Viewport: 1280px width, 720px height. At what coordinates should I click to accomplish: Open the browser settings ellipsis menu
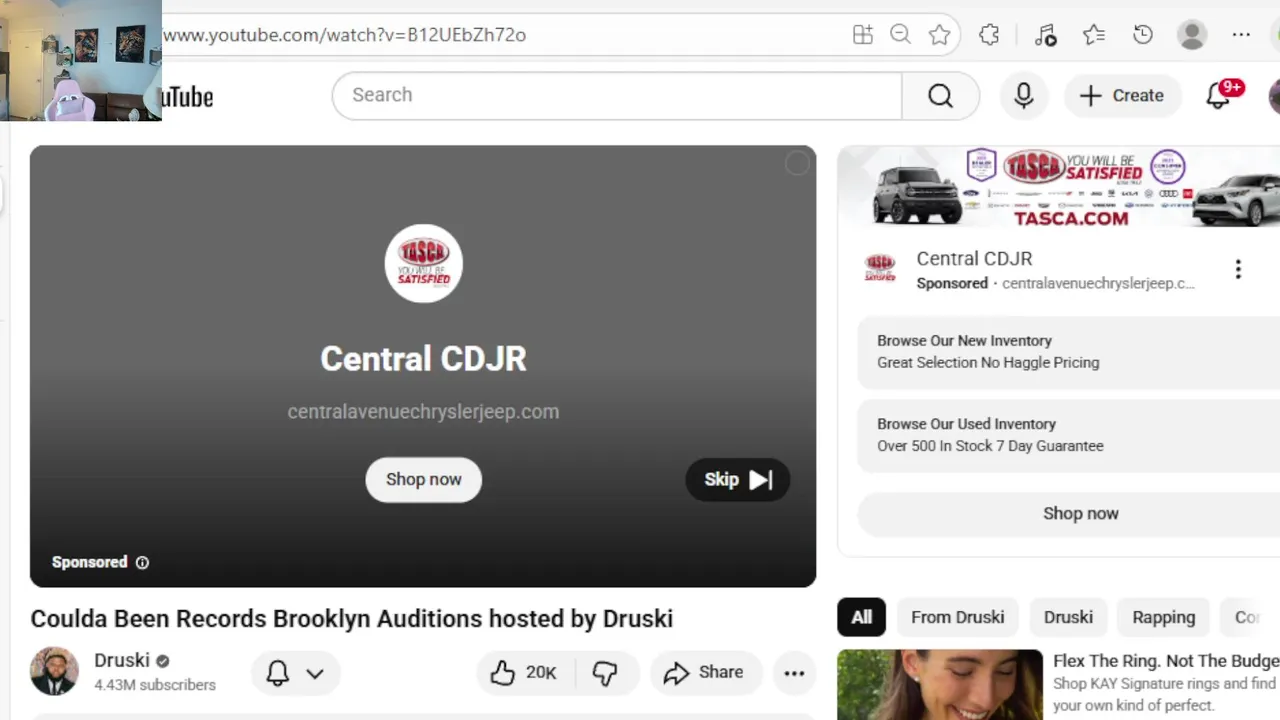pos(1241,35)
